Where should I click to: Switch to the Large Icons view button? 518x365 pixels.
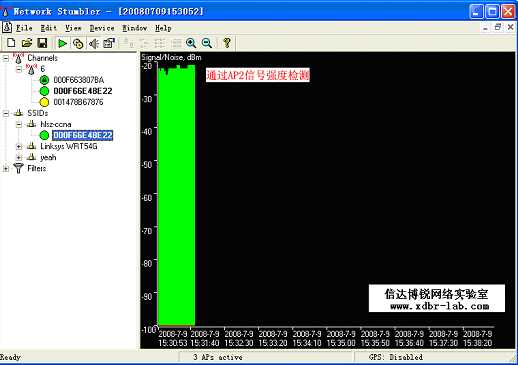click(x=127, y=43)
